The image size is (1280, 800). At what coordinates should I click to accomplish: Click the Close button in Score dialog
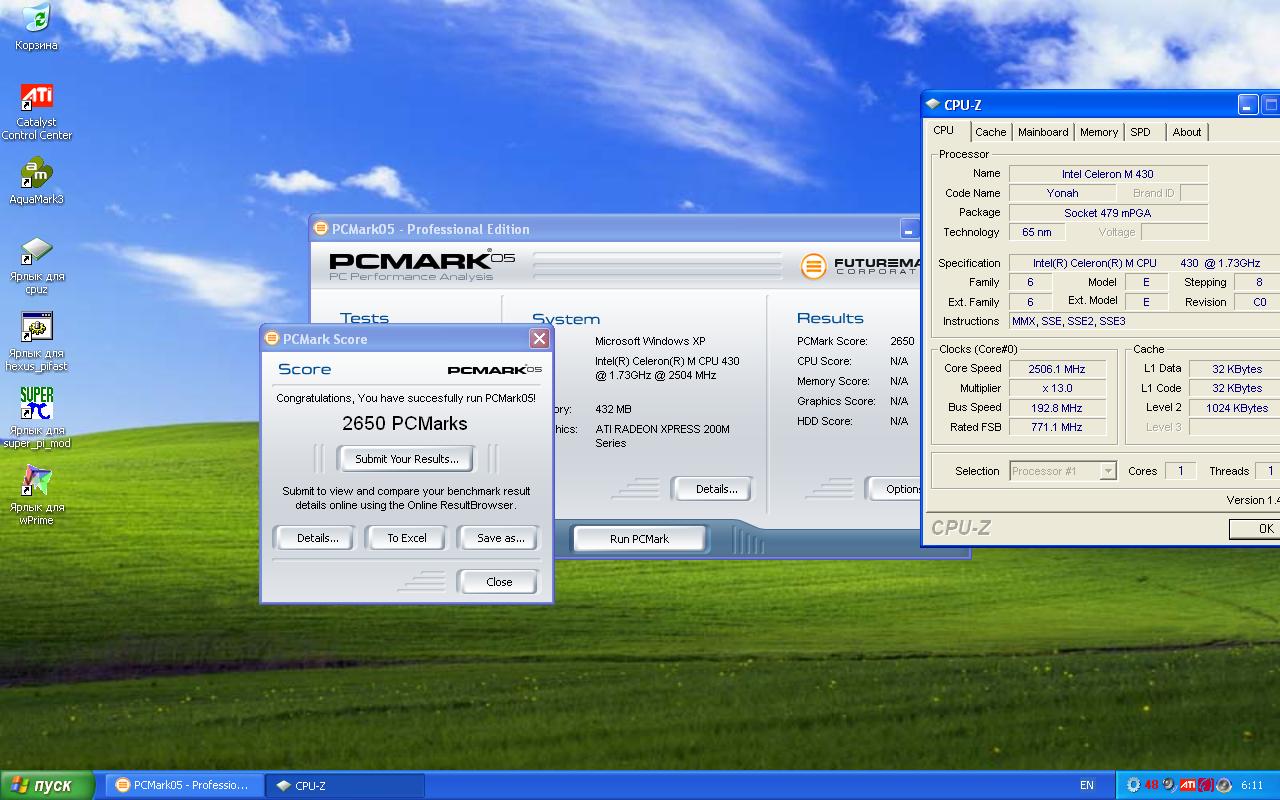point(499,582)
